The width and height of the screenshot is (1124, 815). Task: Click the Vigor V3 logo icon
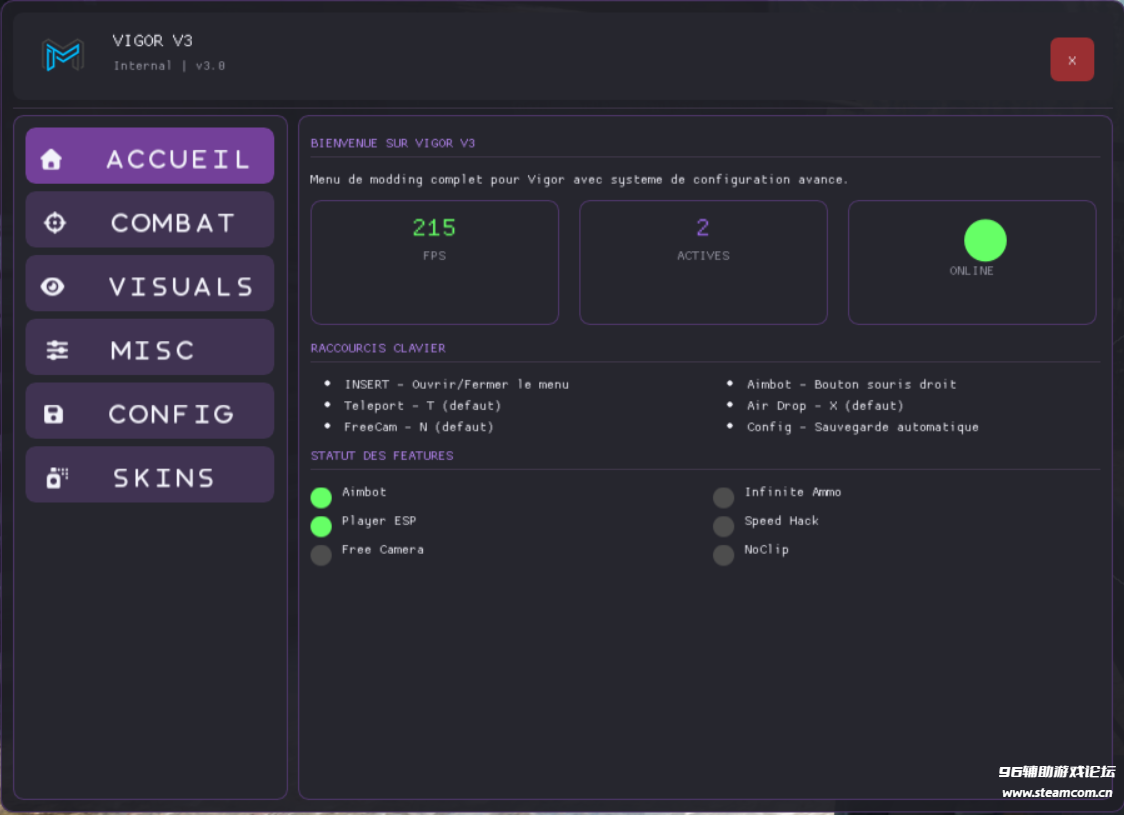click(x=62, y=55)
